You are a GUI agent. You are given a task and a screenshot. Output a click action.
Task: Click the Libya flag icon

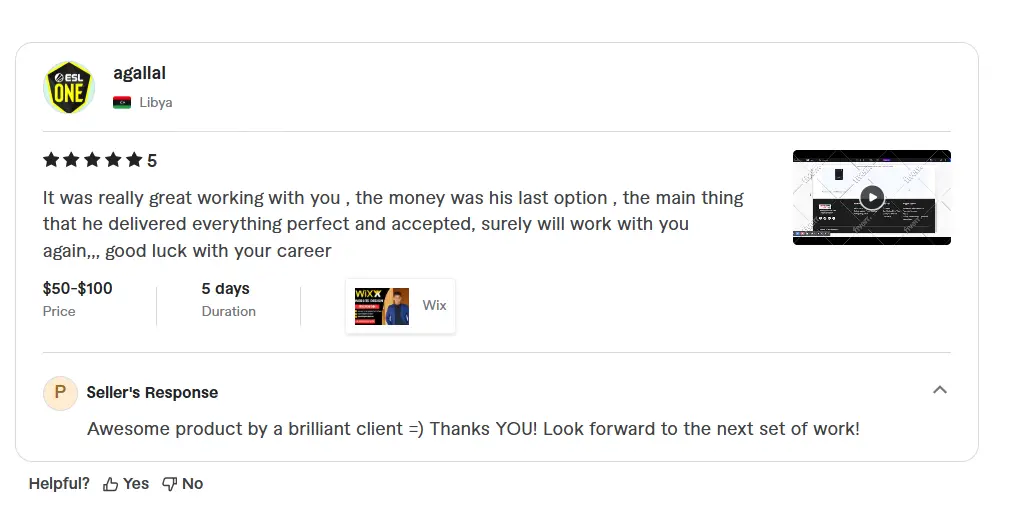122,102
